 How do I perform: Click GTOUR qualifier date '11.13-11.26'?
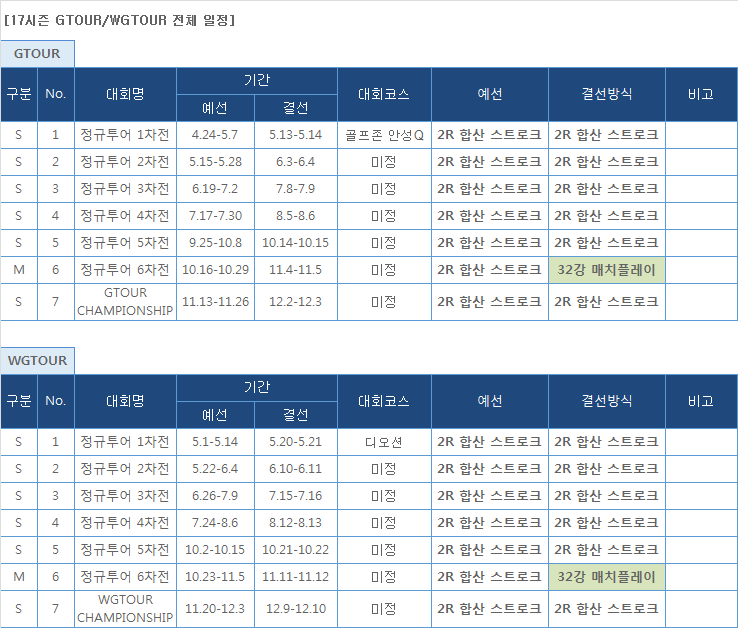215,302
